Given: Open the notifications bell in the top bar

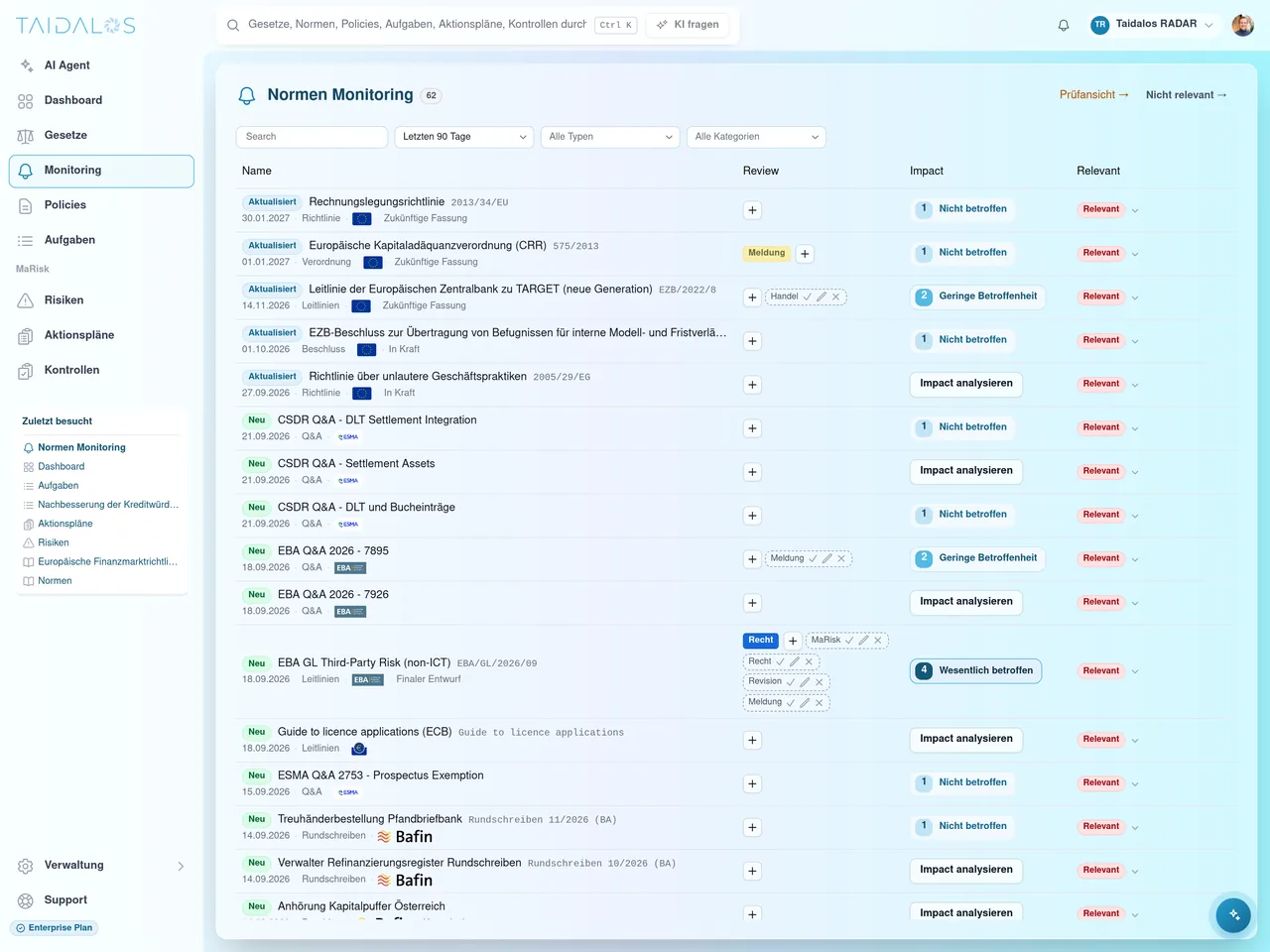Looking at the screenshot, I should [x=1064, y=25].
